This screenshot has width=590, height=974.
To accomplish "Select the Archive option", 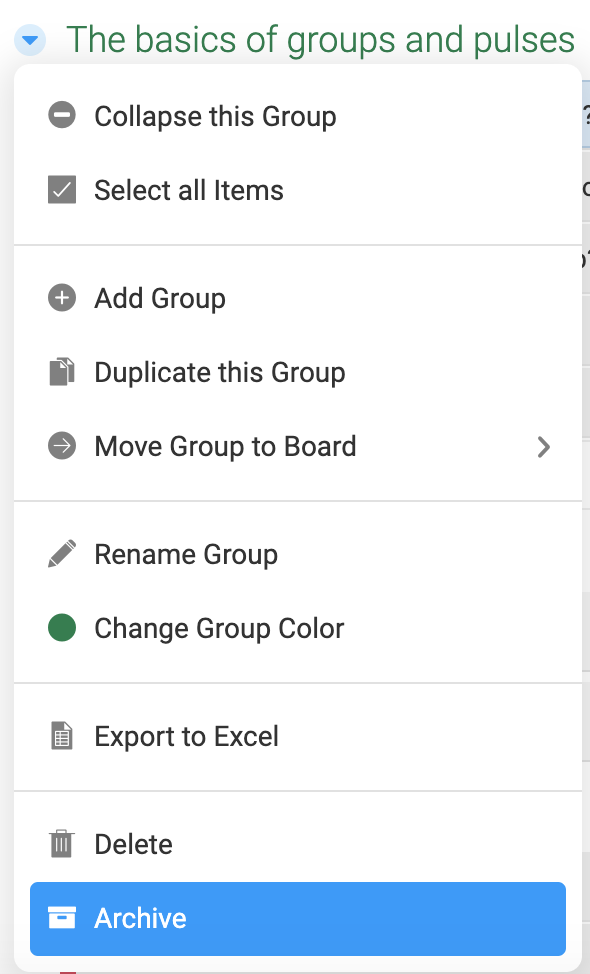I will pos(298,919).
